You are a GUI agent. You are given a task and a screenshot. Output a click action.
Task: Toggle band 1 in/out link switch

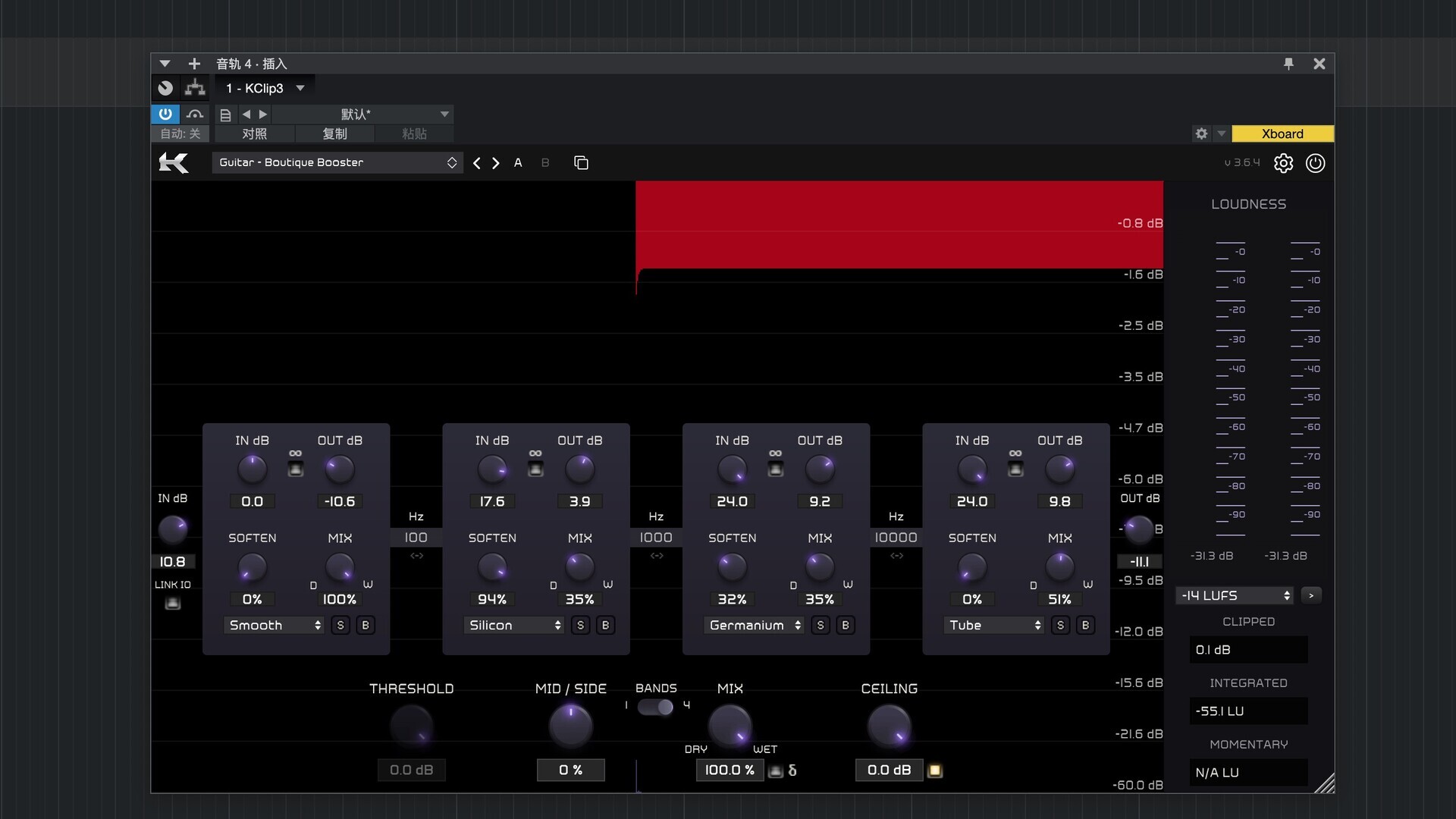[296, 469]
